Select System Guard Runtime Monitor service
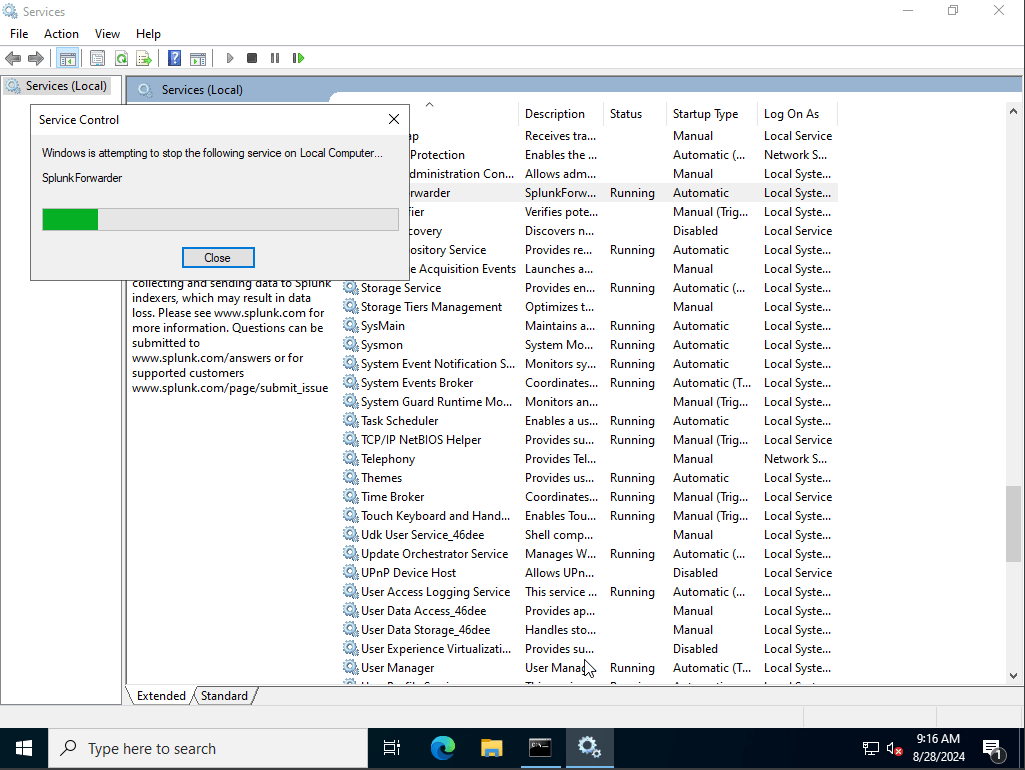The width and height of the screenshot is (1025, 770). (589, 401)
